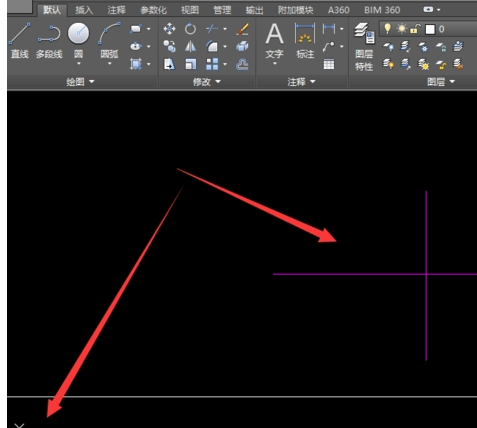Open the layer name dropdown showing 0
The image size is (477, 428).
coord(428,29)
